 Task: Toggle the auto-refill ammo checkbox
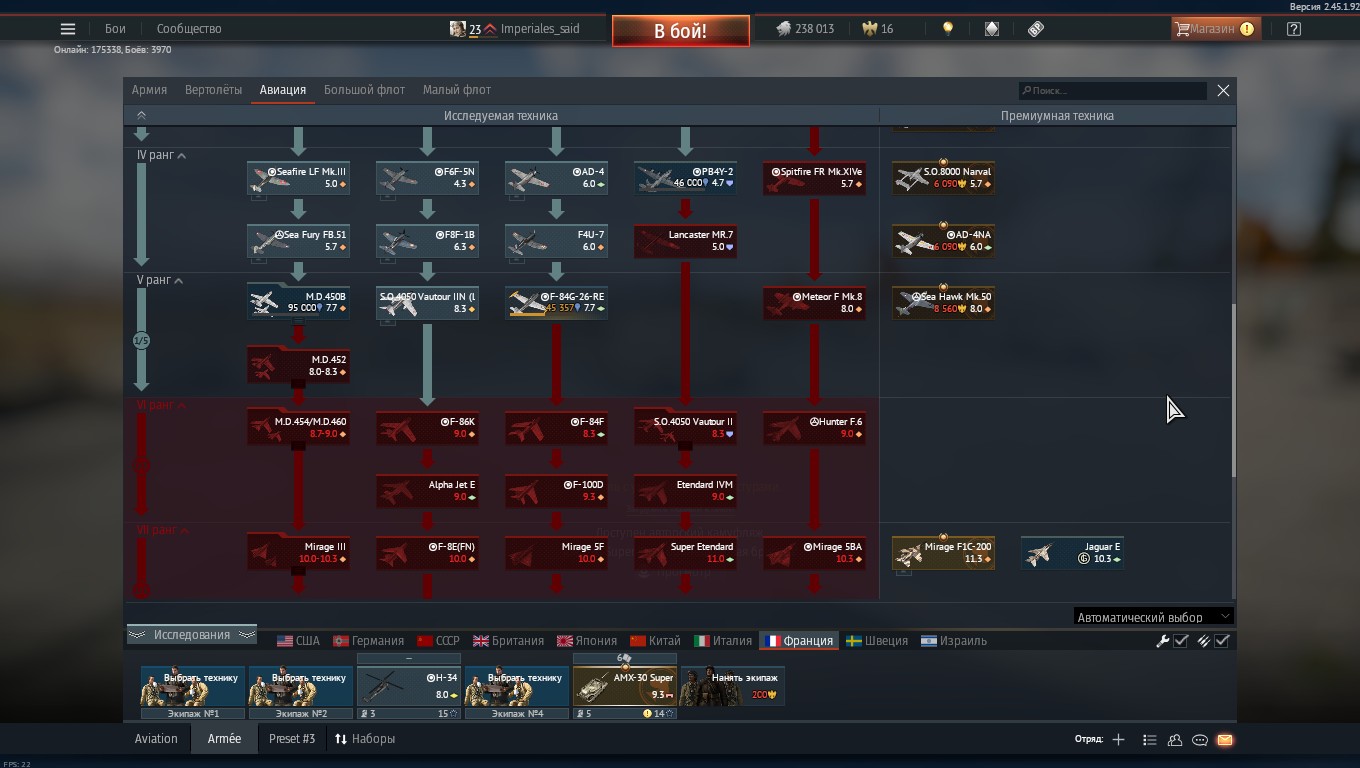[1222, 641]
